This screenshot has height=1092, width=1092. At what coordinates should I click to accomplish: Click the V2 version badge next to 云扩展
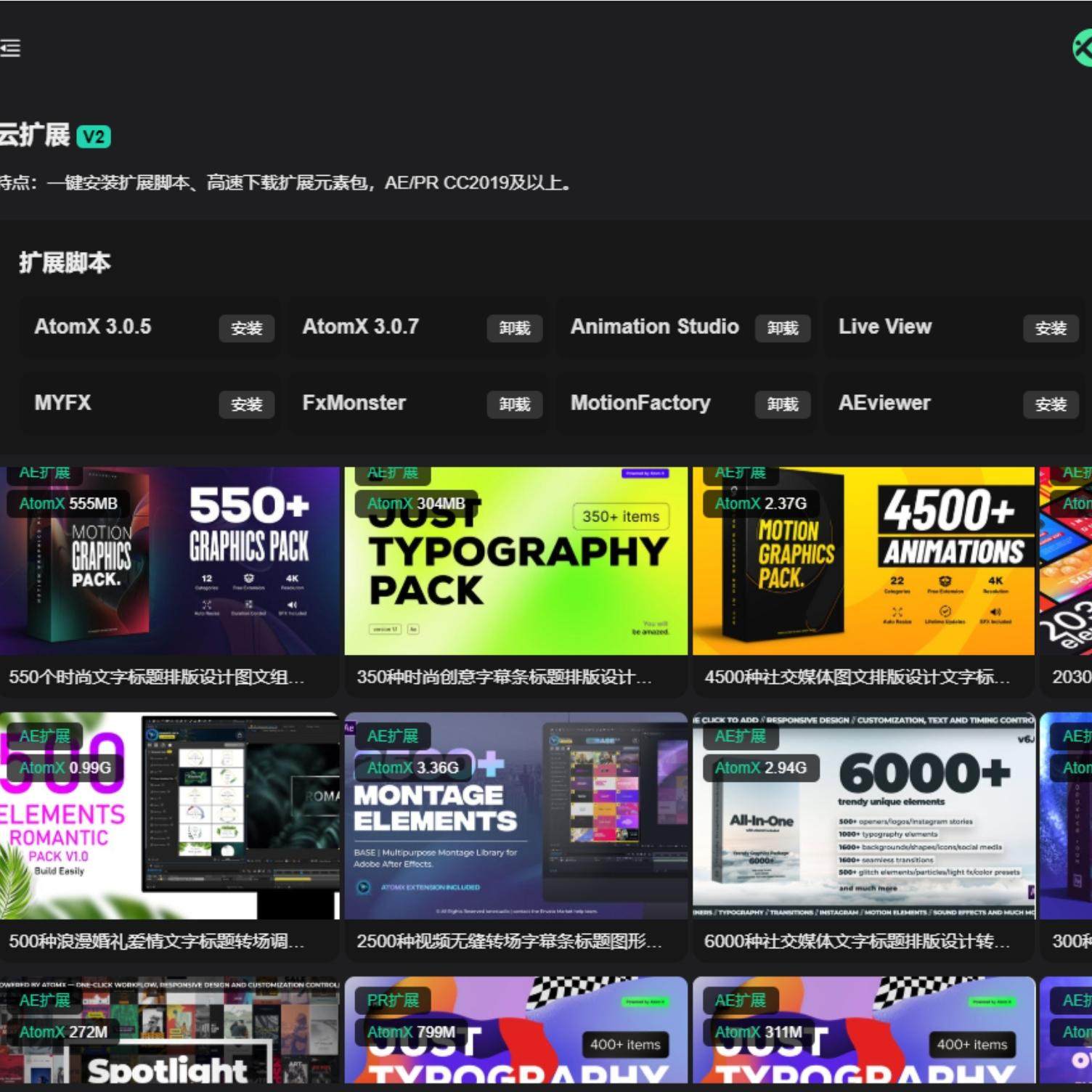tap(97, 135)
